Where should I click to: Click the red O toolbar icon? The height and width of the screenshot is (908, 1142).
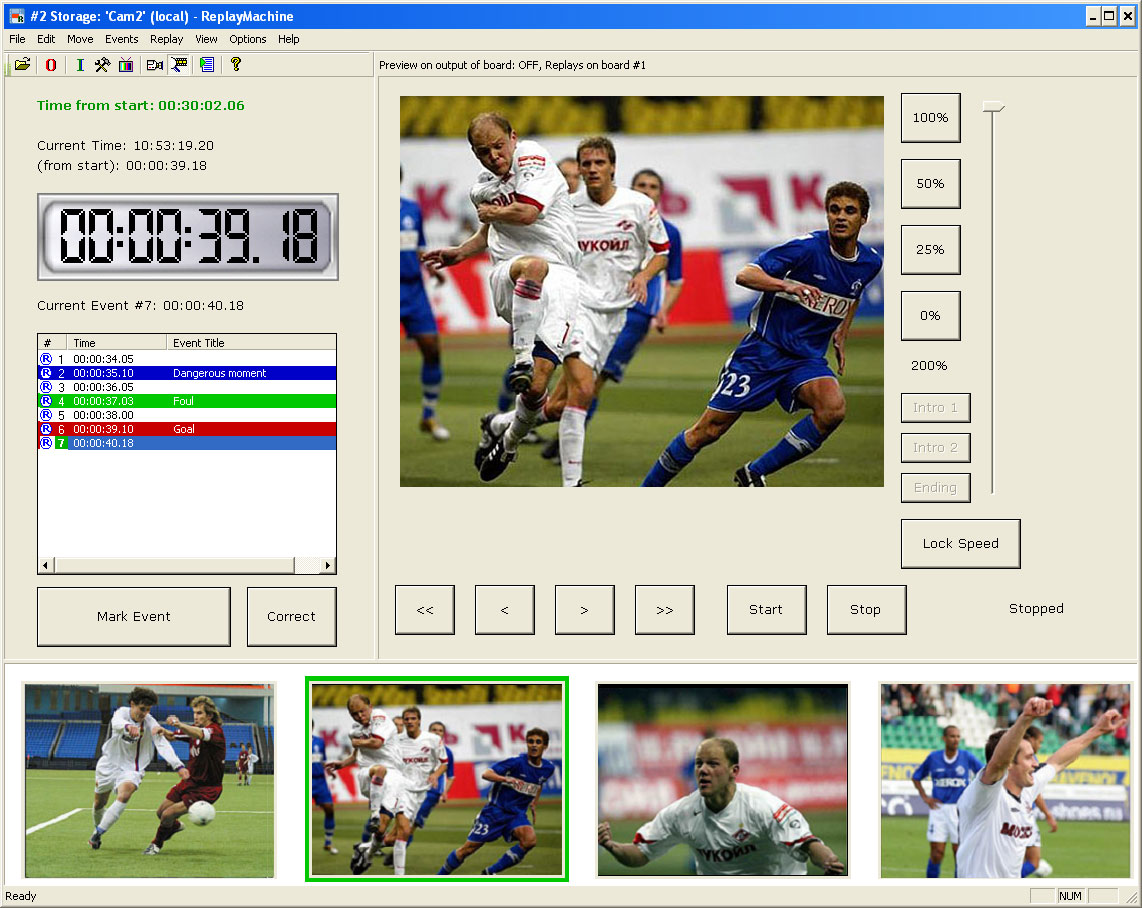pyautogui.click(x=51, y=65)
